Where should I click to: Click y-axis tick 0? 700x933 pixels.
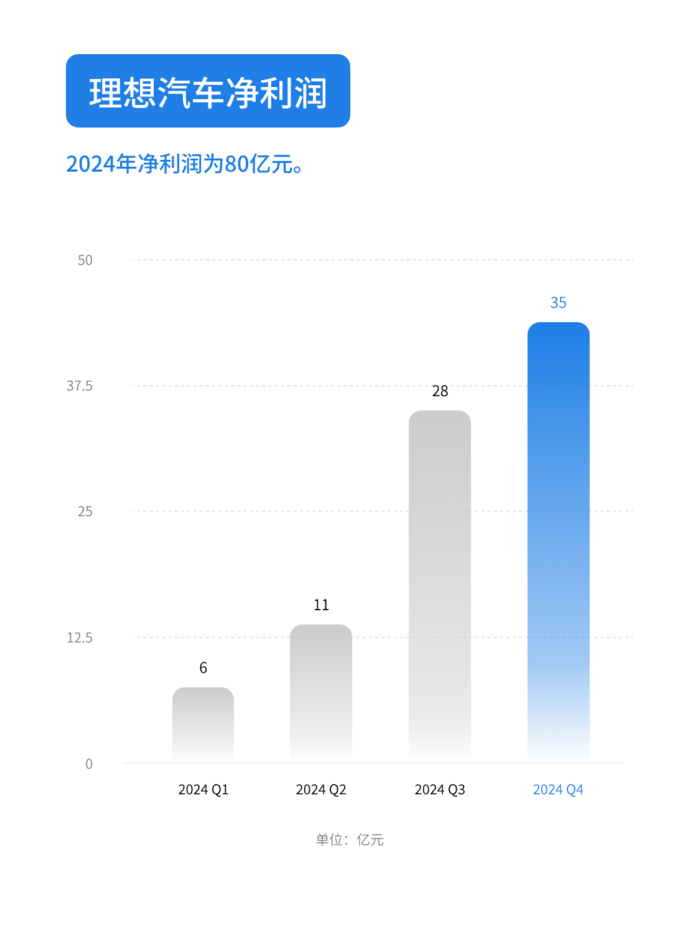(89, 764)
